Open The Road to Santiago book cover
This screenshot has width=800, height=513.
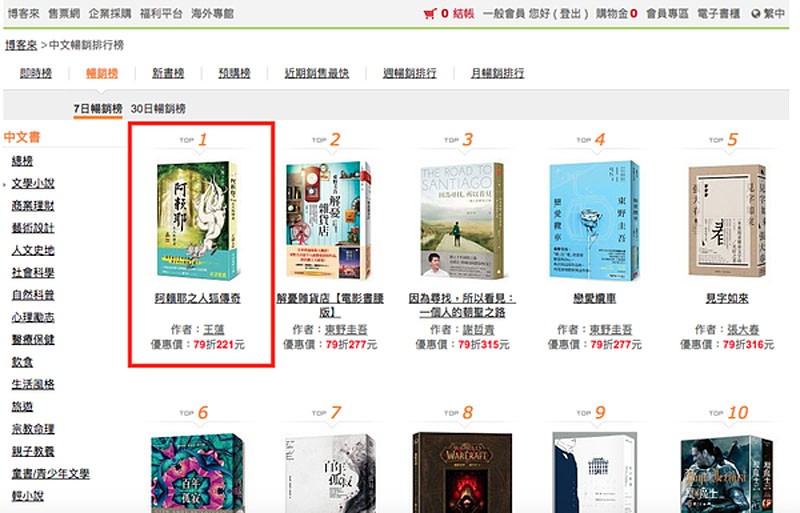point(462,221)
